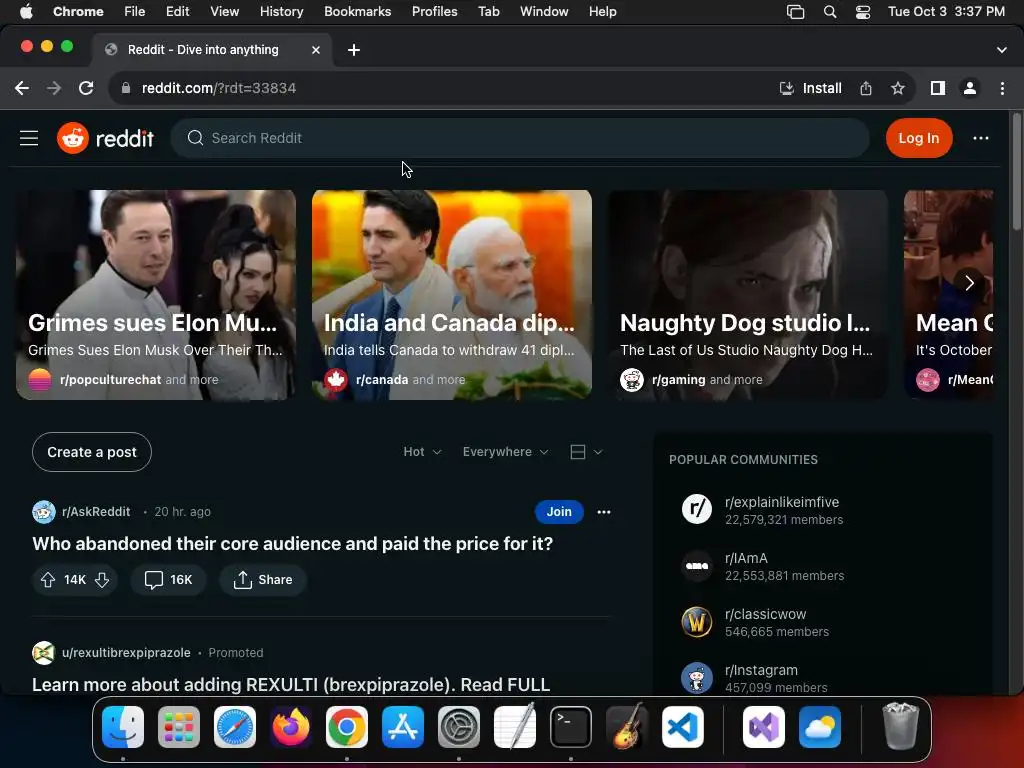
Task: Click the Install app button
Action: click(810, 88)
